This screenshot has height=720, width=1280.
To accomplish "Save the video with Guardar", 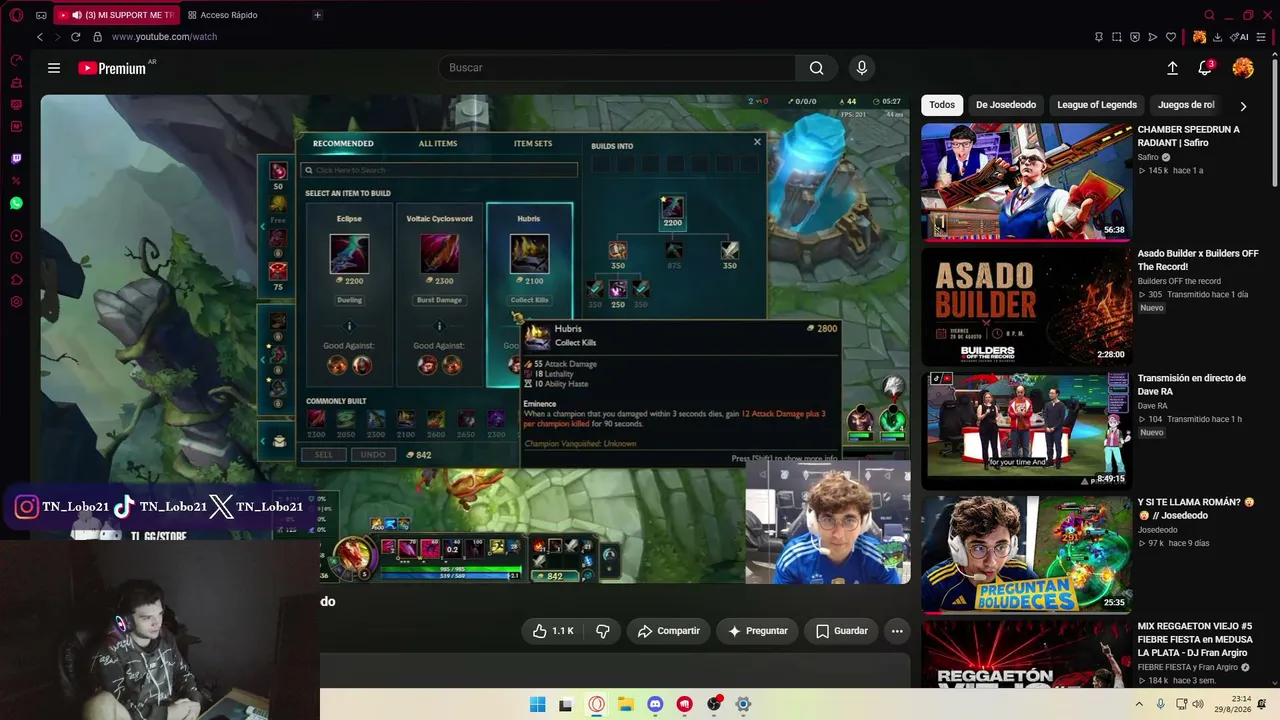I will [841, 631].
